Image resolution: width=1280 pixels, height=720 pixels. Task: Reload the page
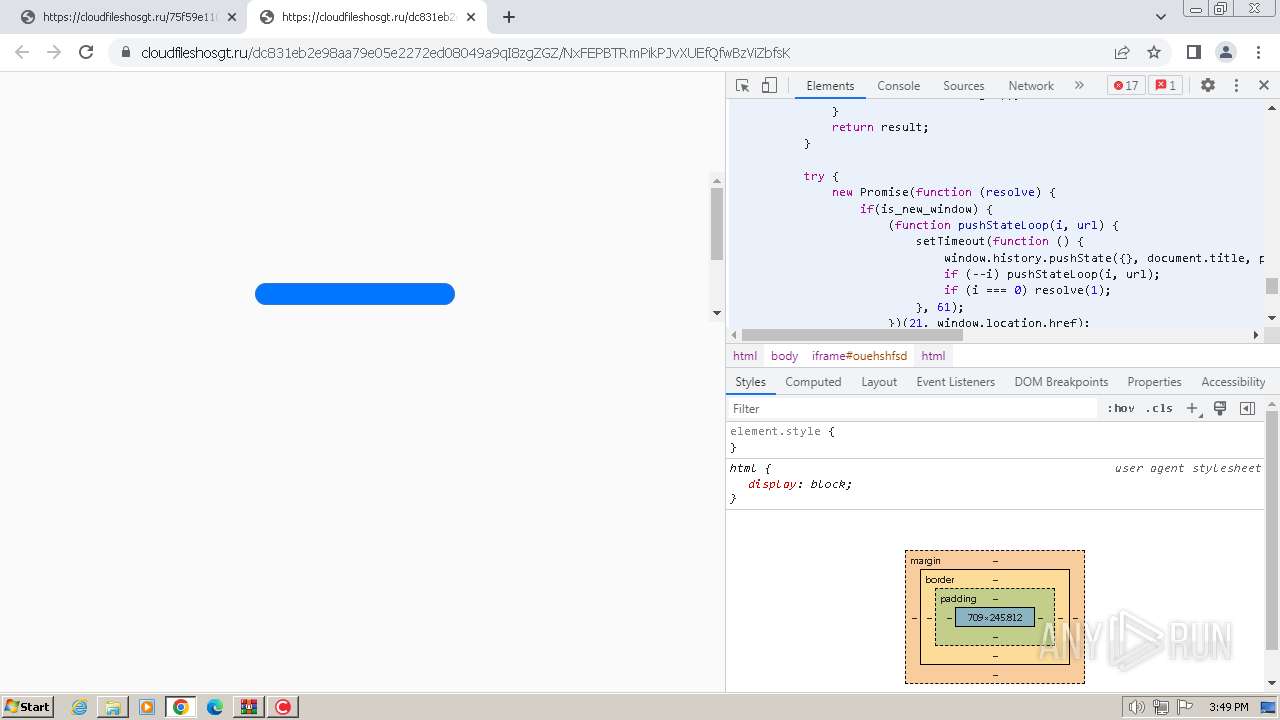coord(86,52)
